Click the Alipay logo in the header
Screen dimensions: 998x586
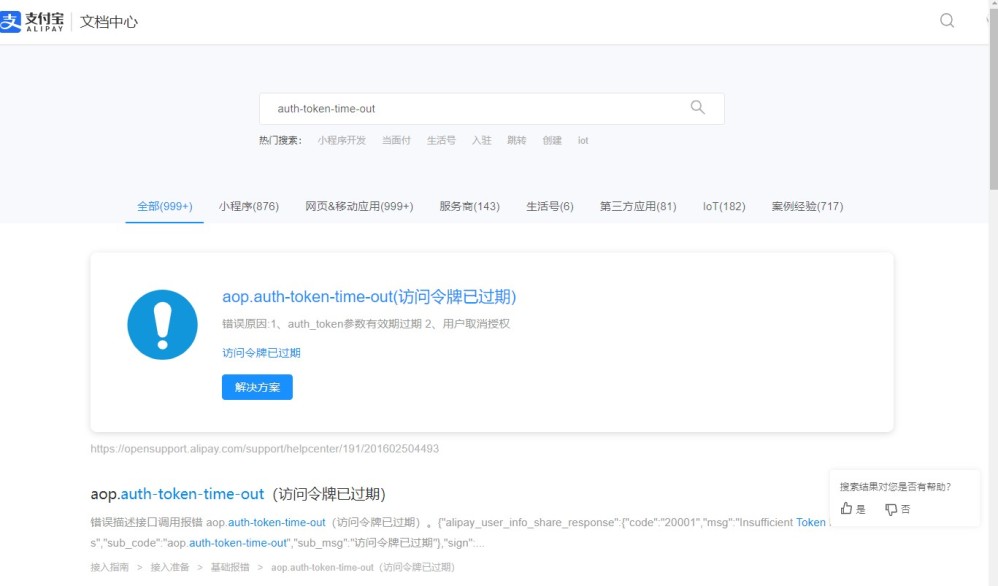tap(32, 22)
